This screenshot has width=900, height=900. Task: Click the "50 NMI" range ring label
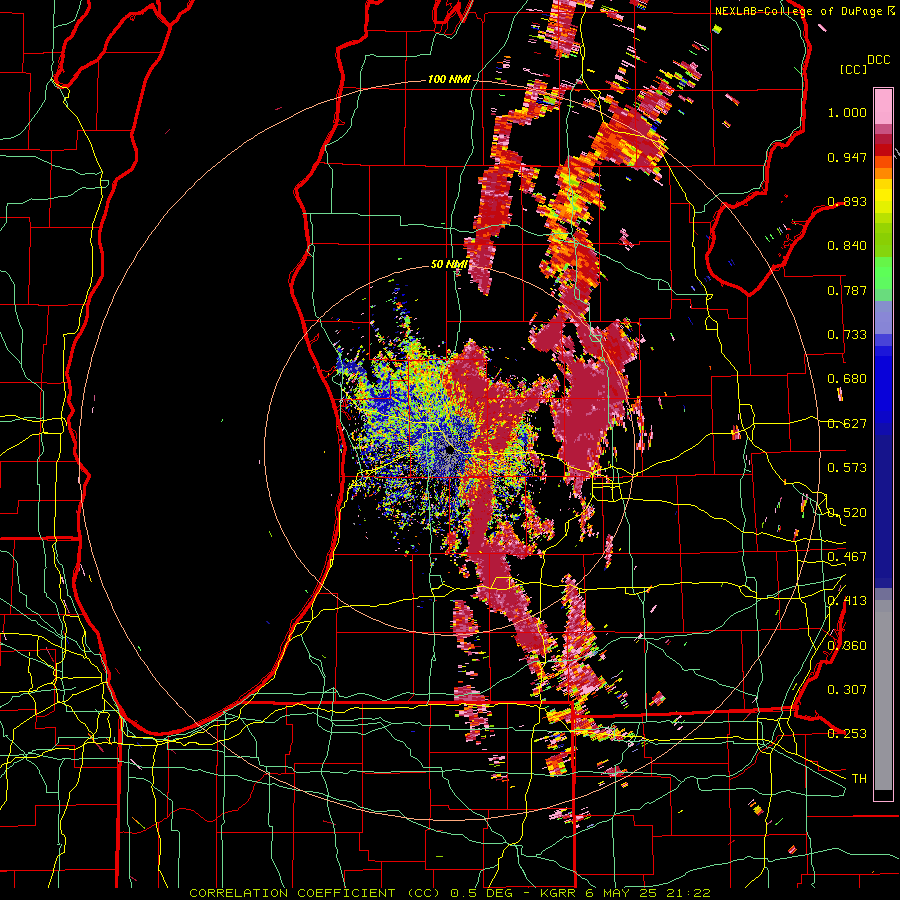click(x=449, y=265)
